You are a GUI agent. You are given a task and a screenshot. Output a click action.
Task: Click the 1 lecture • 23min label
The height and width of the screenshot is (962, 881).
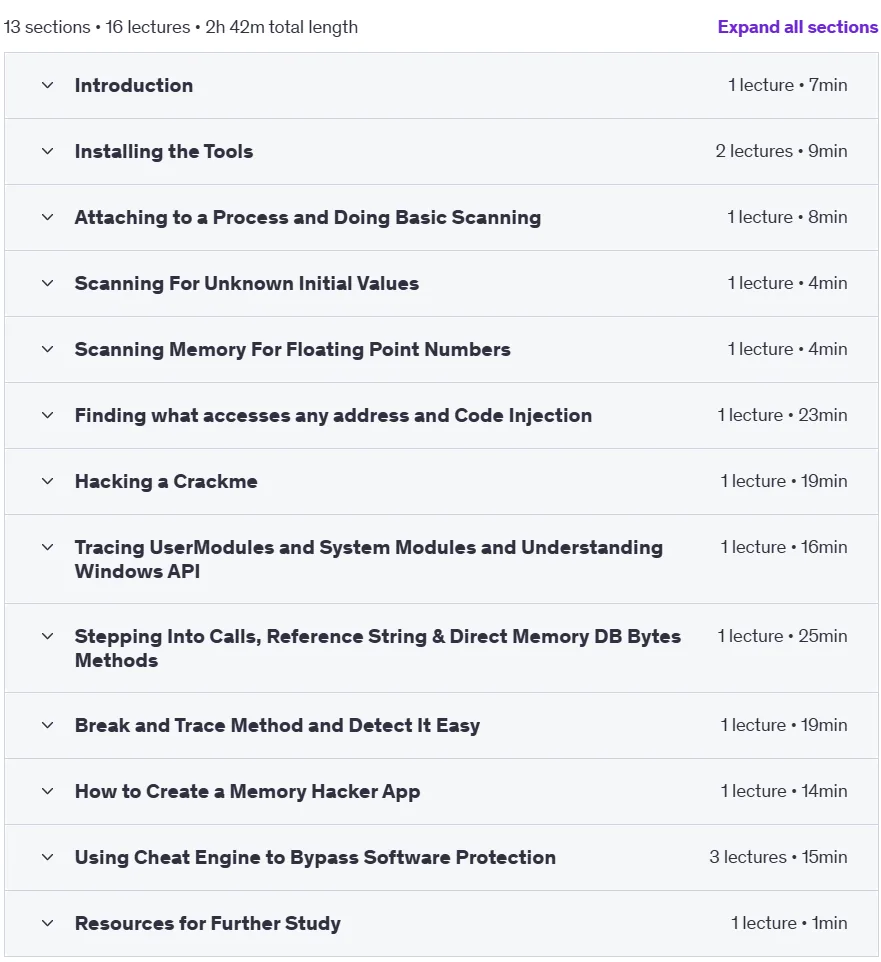782,415
